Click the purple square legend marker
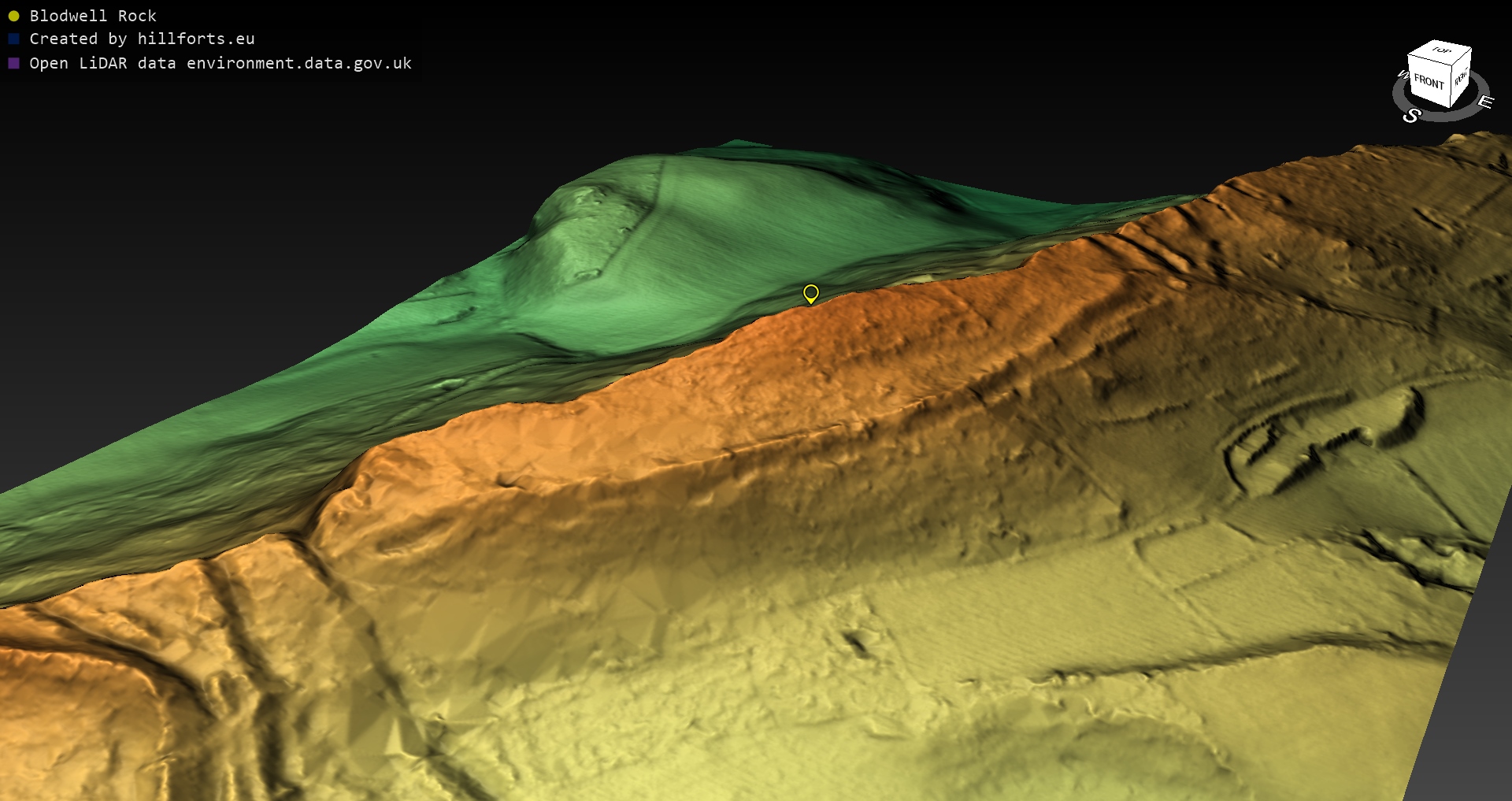This screenshot has height=801, width=1512. click(13, 63)
